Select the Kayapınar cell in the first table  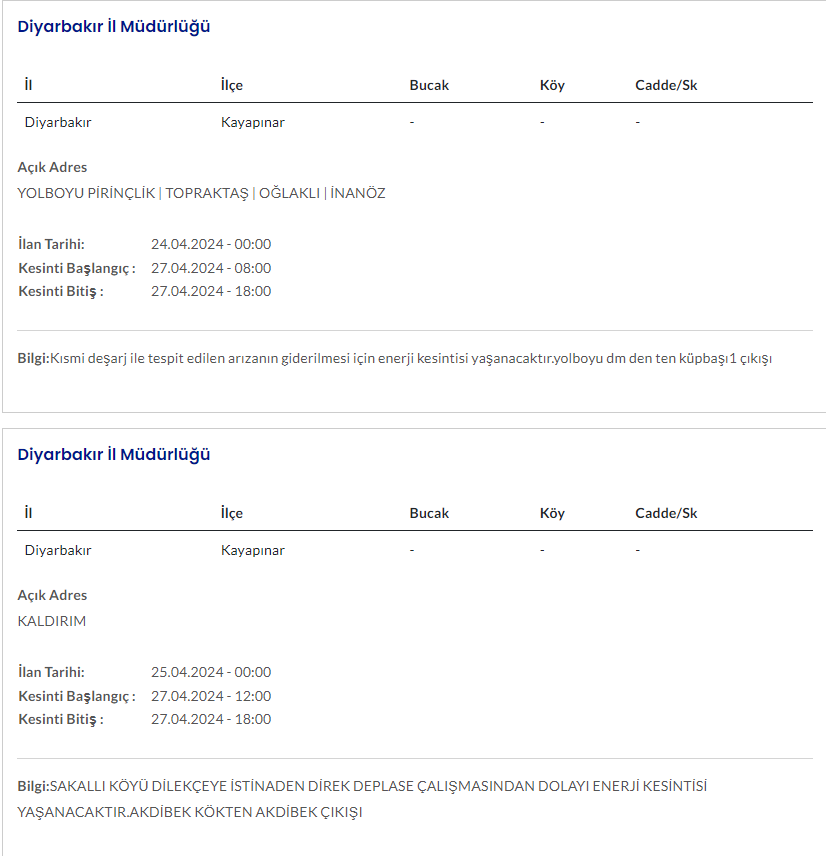(x=252, y=122)
